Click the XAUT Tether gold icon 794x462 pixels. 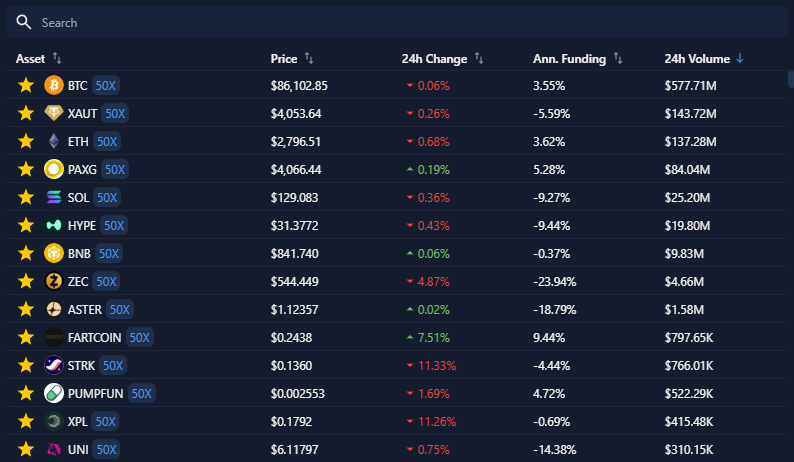pos(54,113)
